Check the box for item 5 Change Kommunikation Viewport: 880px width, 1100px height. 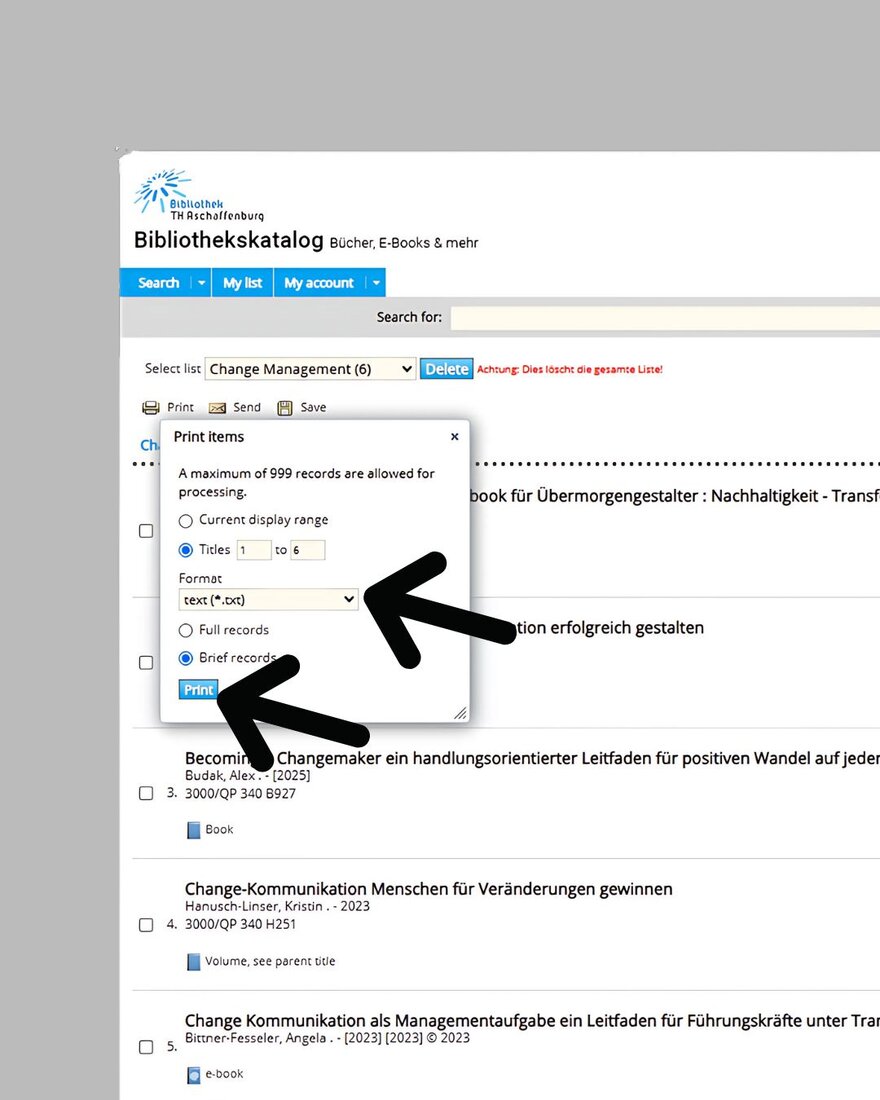point(146,1047)
